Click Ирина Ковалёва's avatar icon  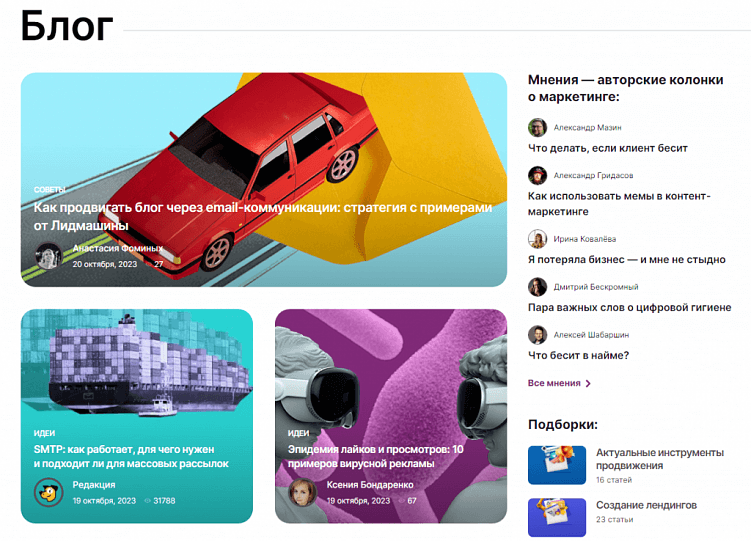537,239
